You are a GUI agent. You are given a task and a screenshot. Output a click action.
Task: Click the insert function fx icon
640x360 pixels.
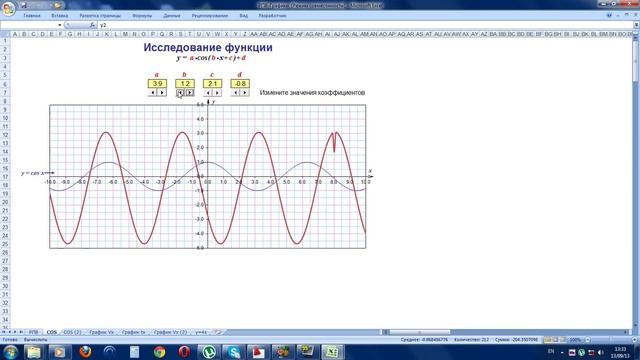pos(92,25)
